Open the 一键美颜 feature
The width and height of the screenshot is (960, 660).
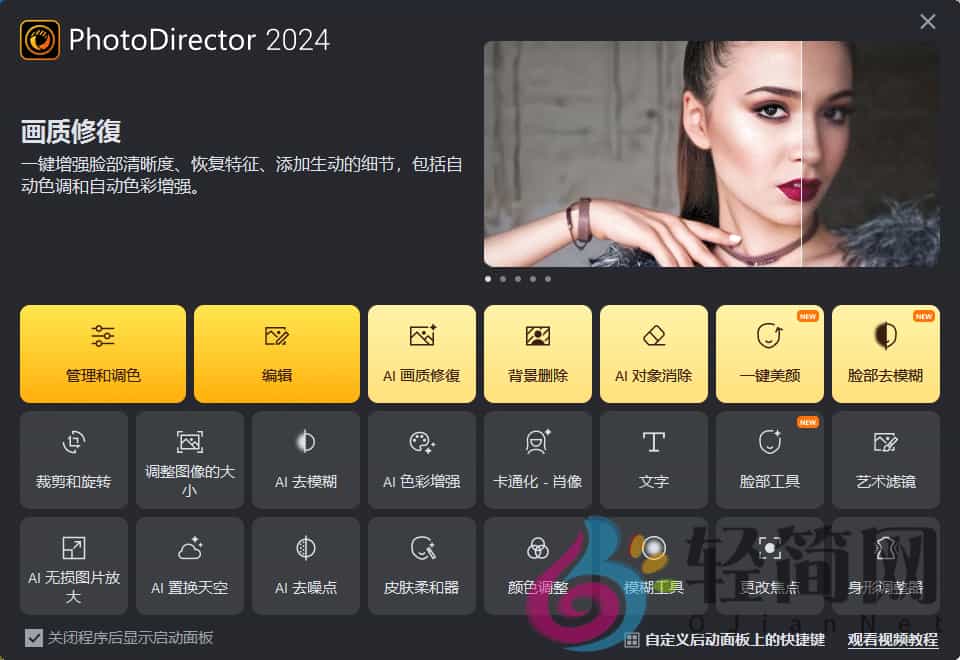tap(770, 353)
